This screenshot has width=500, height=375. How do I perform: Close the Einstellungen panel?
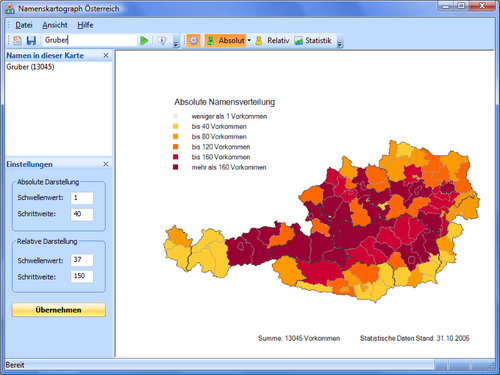coord(106,164)
